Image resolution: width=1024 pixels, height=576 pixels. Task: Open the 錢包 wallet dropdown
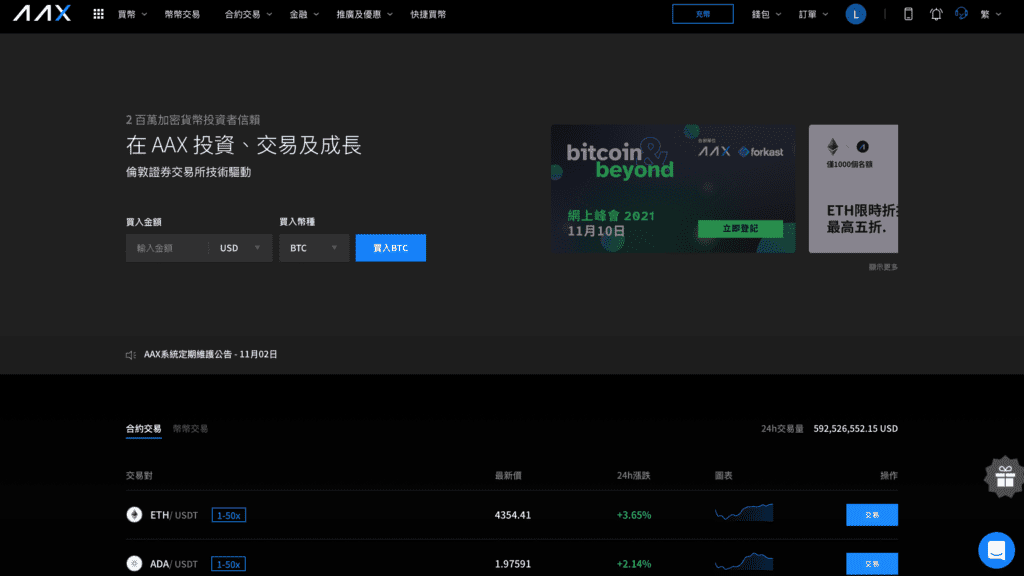click(766, 14)
